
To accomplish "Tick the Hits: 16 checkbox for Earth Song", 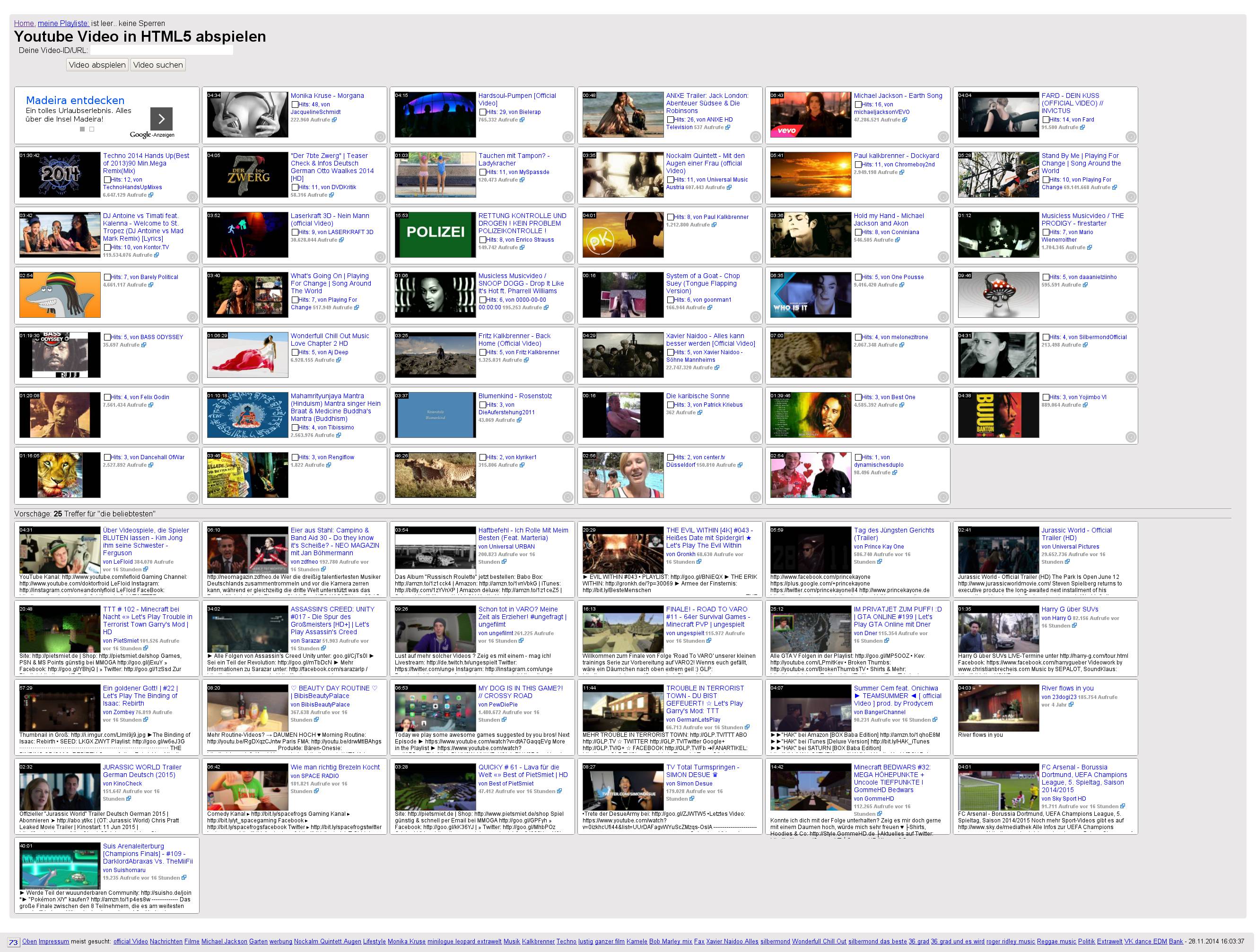I will coord(858,105).
